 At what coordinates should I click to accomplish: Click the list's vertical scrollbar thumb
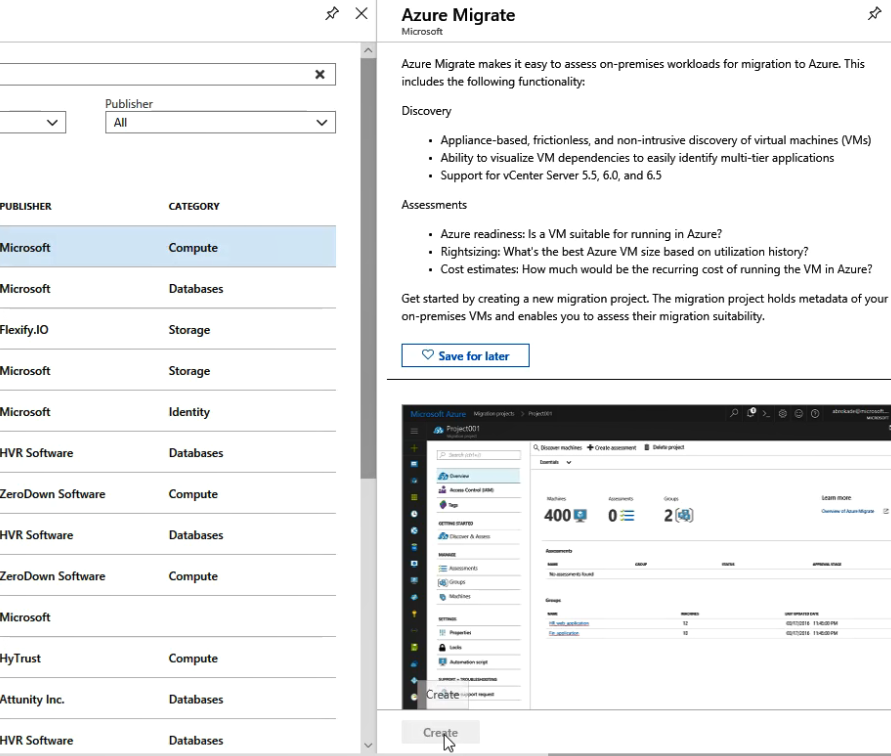tap(368, 268)
